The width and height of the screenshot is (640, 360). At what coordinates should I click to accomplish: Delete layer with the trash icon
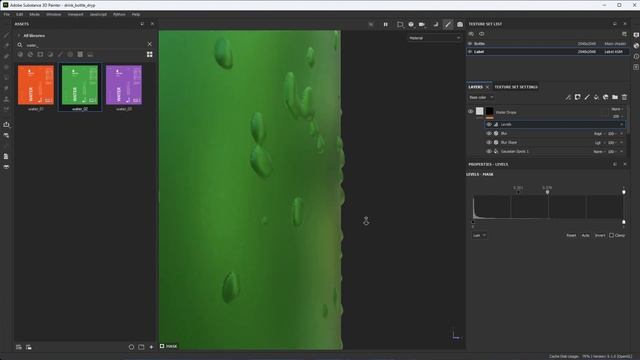pos(624,97)
